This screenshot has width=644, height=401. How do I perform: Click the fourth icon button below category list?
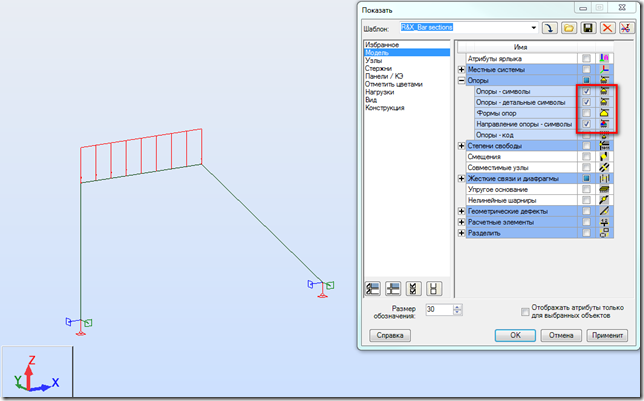point(432,288)
